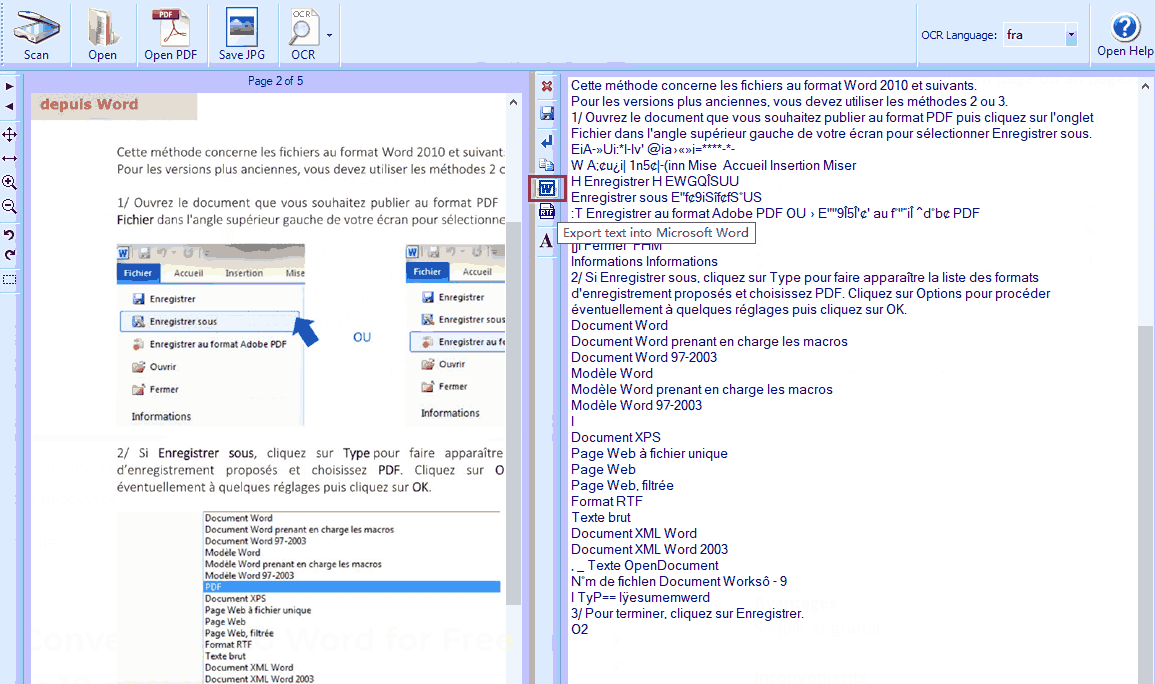Click the 'Document Word 97-2003' text line
The height and width of the screenshot is (684, 1155).
pyautogui.click(x=644, y=357)
